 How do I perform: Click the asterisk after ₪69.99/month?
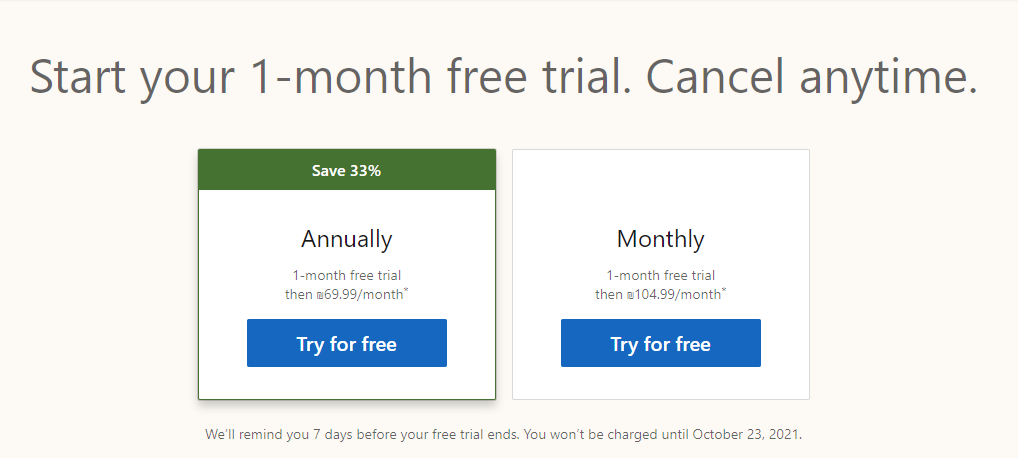click(406, 290)
